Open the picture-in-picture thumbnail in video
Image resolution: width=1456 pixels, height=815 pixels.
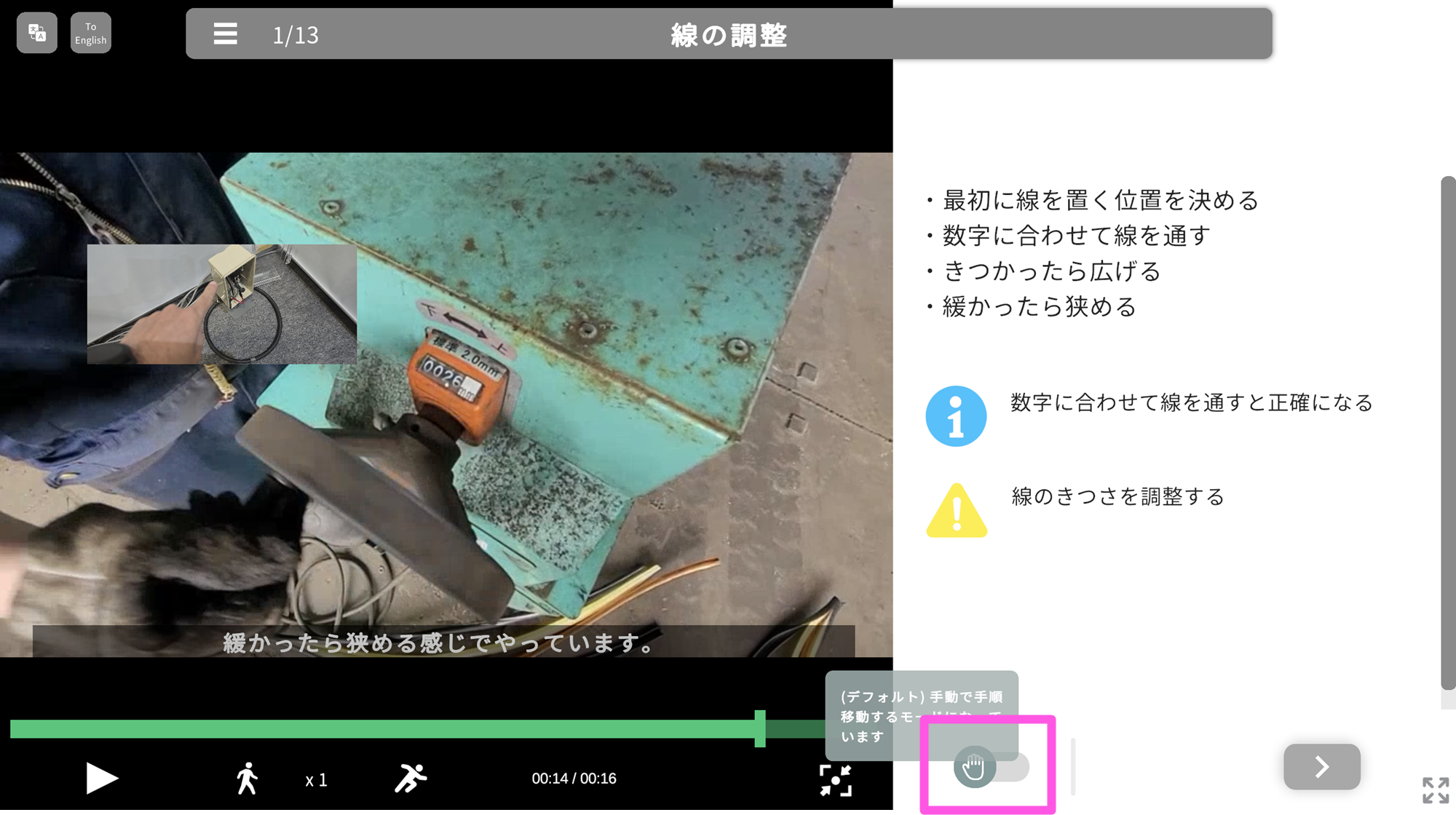point(222,304)
